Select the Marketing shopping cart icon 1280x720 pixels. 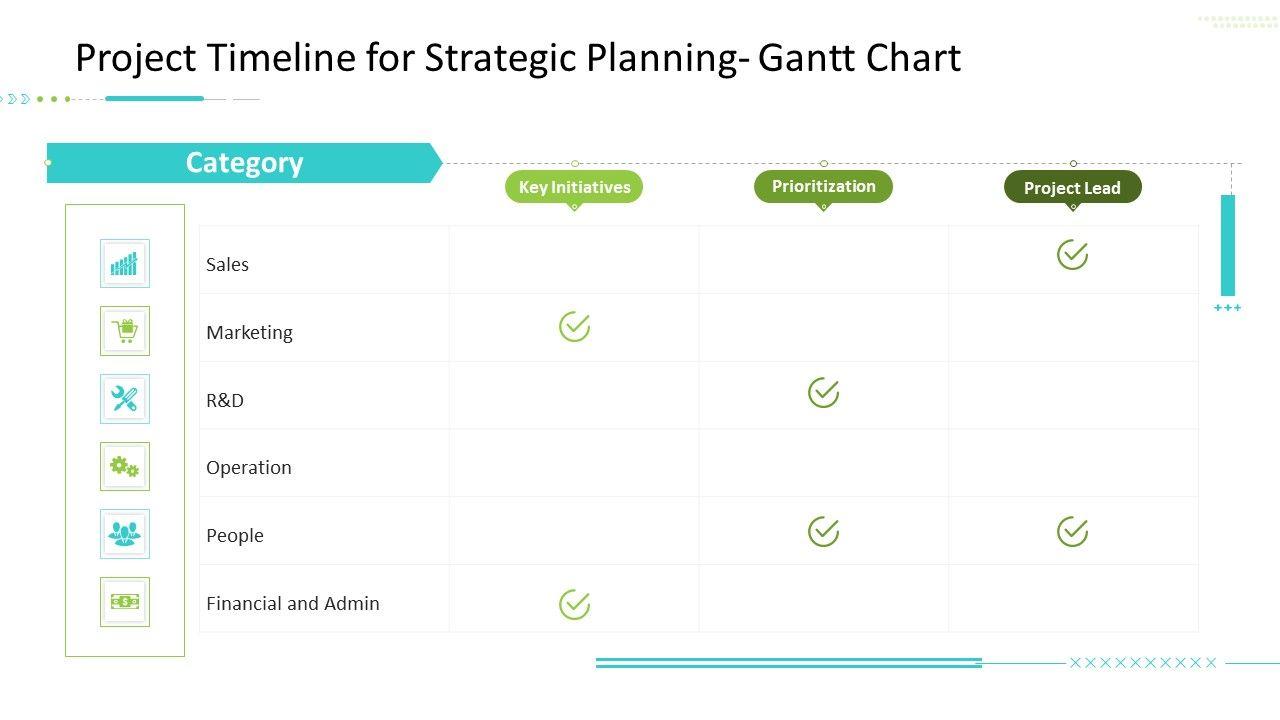[125, 331]
